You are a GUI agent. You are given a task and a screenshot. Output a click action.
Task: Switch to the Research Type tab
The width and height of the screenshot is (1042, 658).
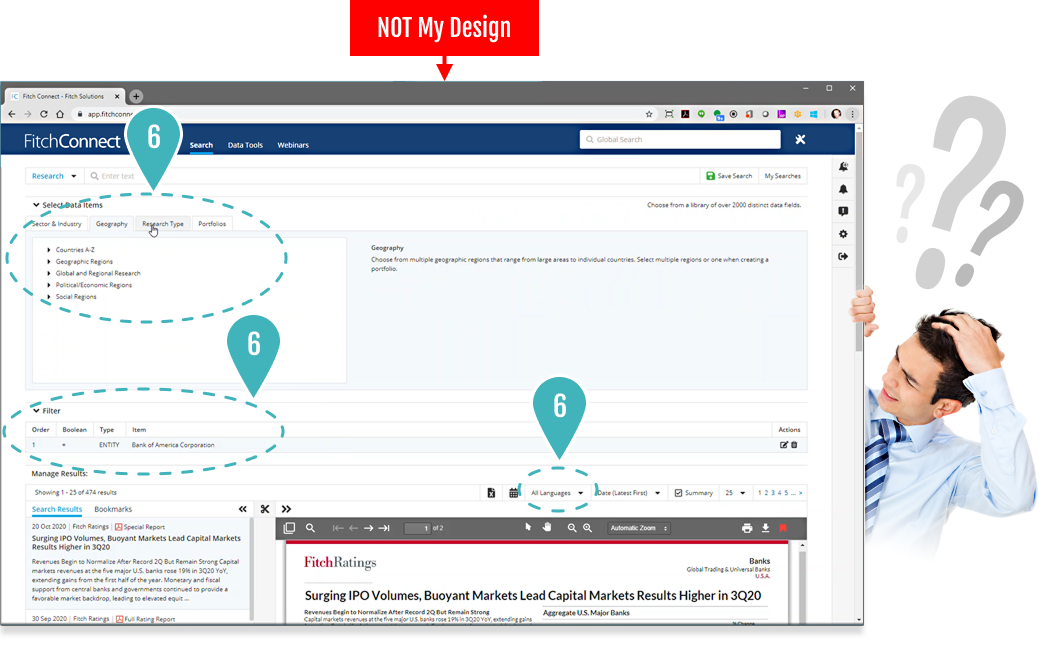163,224
